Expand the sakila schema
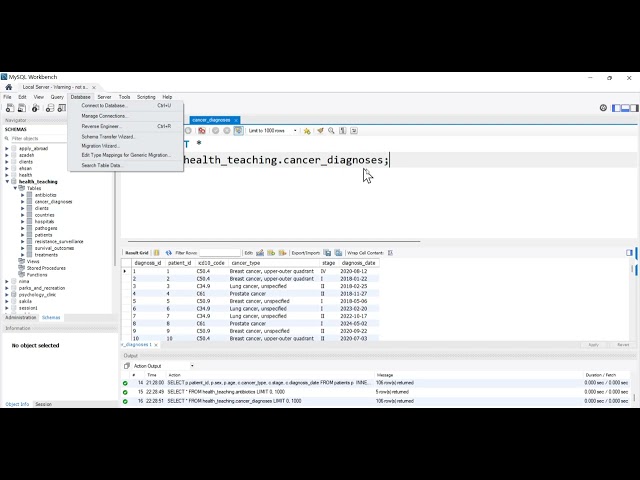Viewport: 640px width, 480px height. pyautogui.click(x=7, y=301)
